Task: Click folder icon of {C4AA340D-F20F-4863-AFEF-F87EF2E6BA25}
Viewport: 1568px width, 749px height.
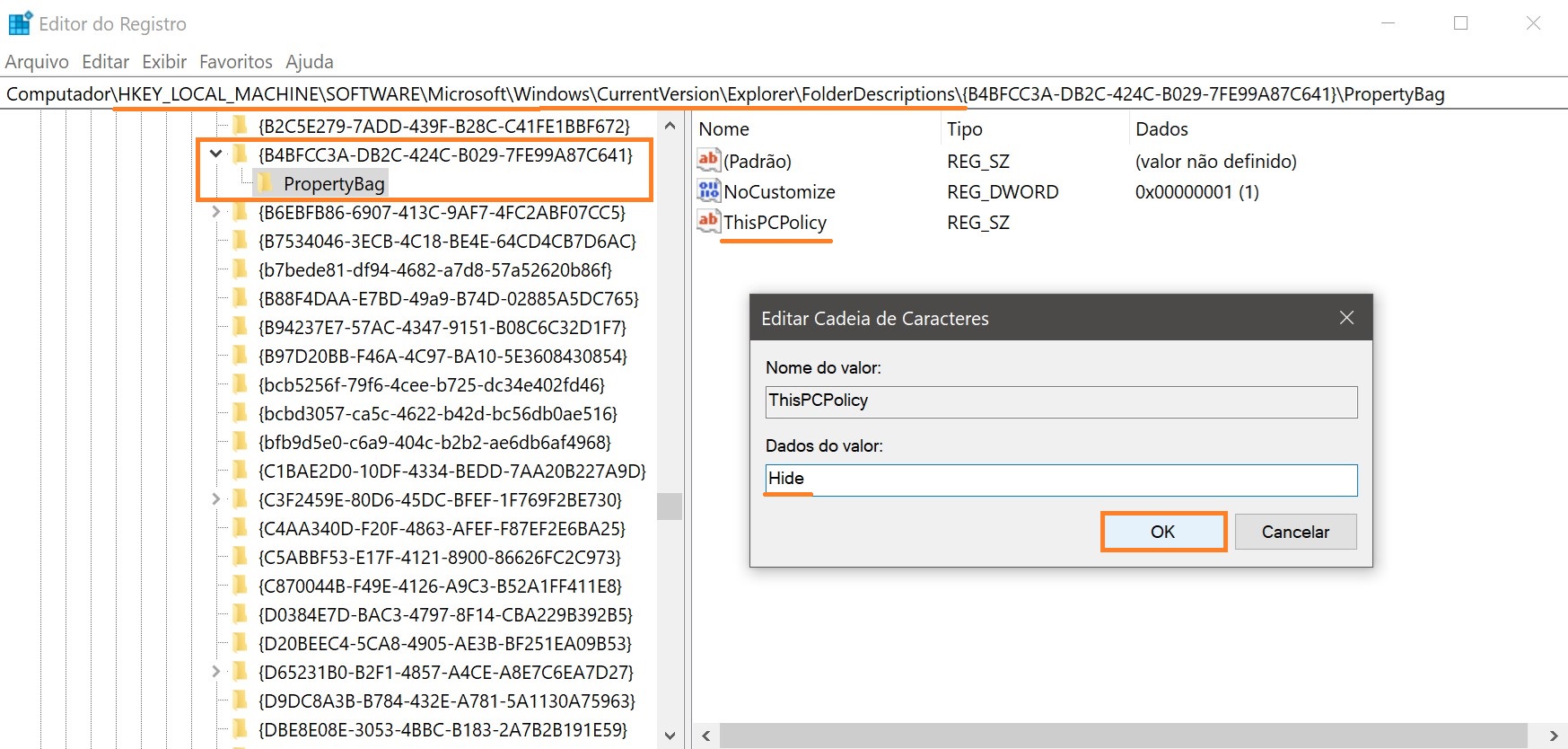Action: [241, 528]
